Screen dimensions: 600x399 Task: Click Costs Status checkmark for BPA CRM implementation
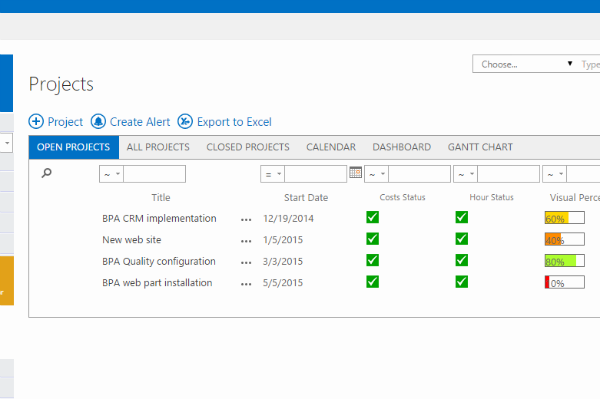pos(372,217)
